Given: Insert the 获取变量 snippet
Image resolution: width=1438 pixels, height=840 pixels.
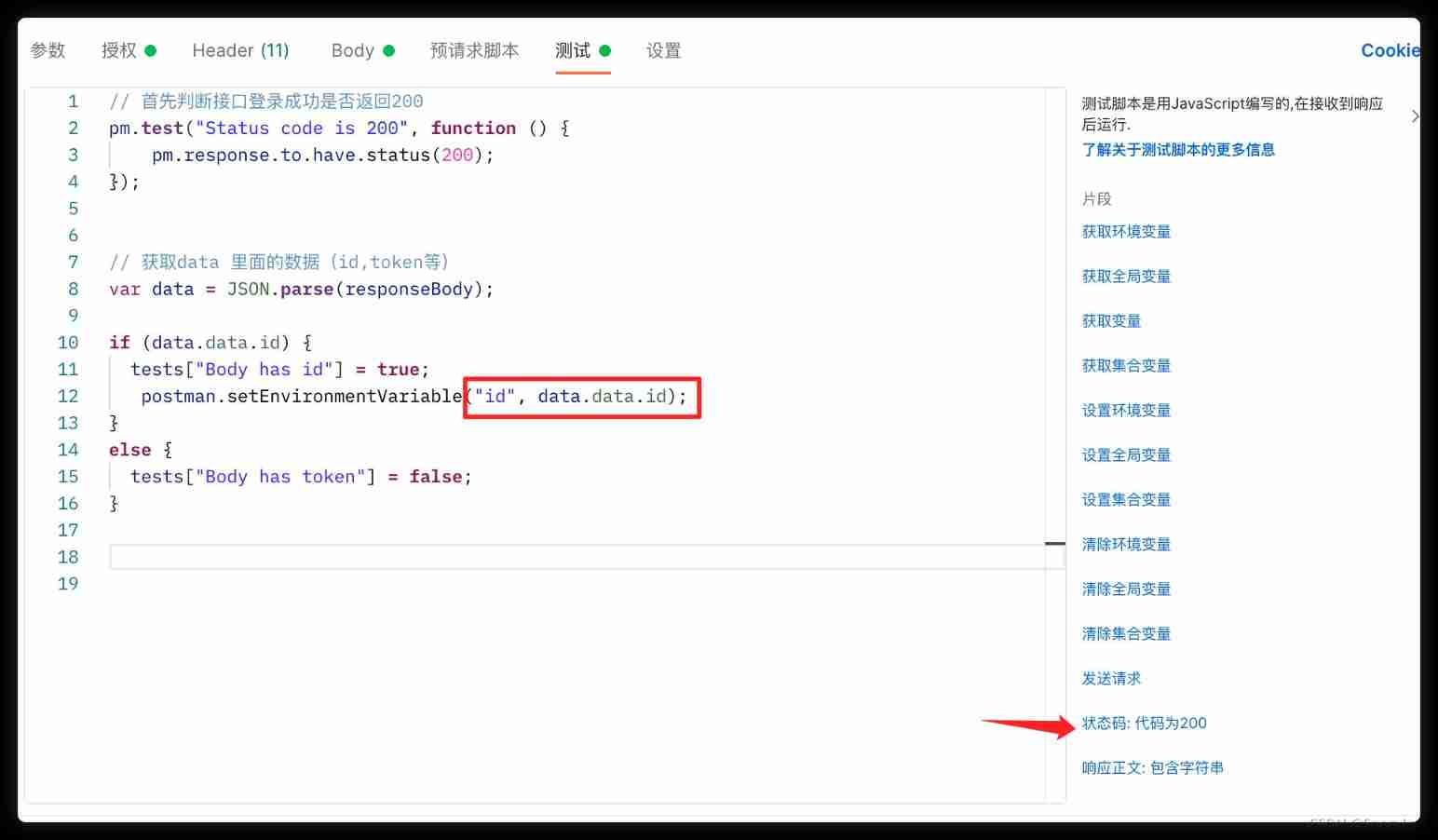Looking at the screenshot, I should coord(1111,320).
